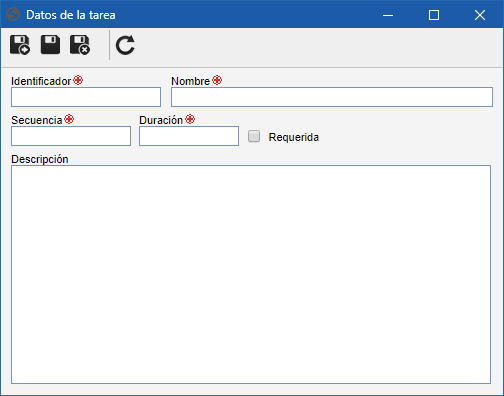Click the Duración label
Image resolution: width=504 pixels, height=396 pixels.
point(161,120)
